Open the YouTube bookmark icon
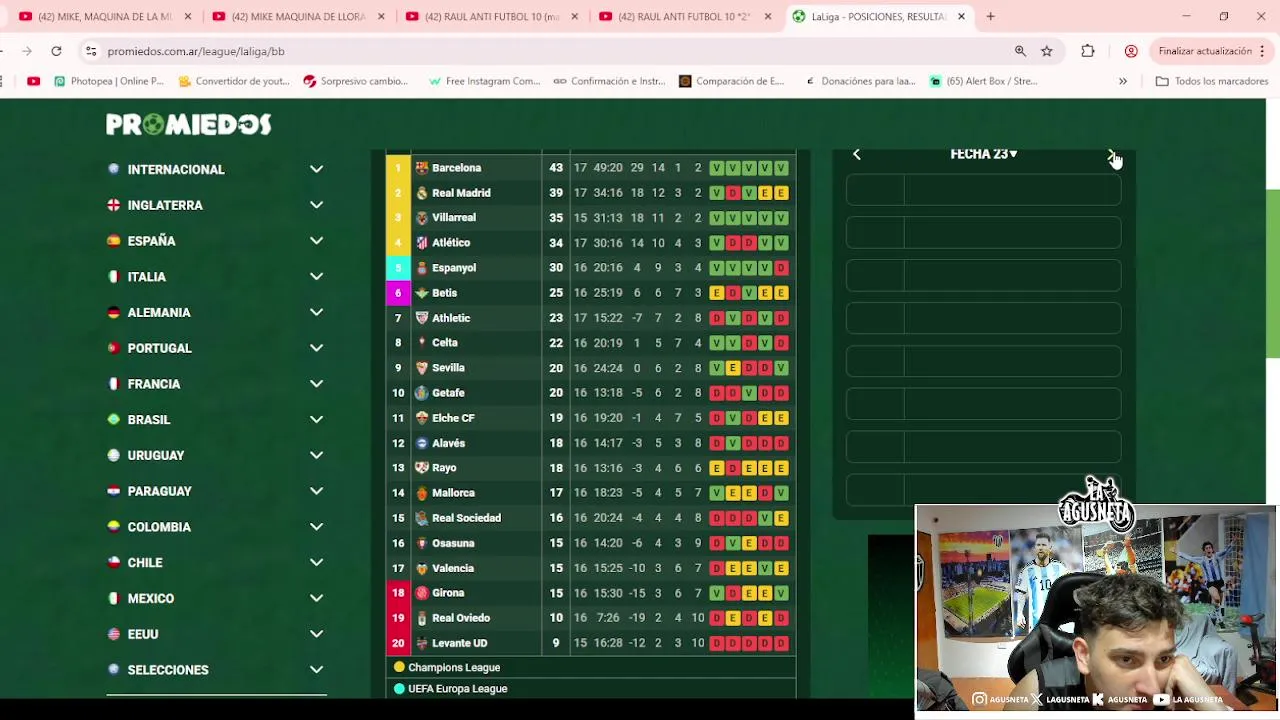The height and width of the screenshot is (720, 1280). (x=34, y=81)
